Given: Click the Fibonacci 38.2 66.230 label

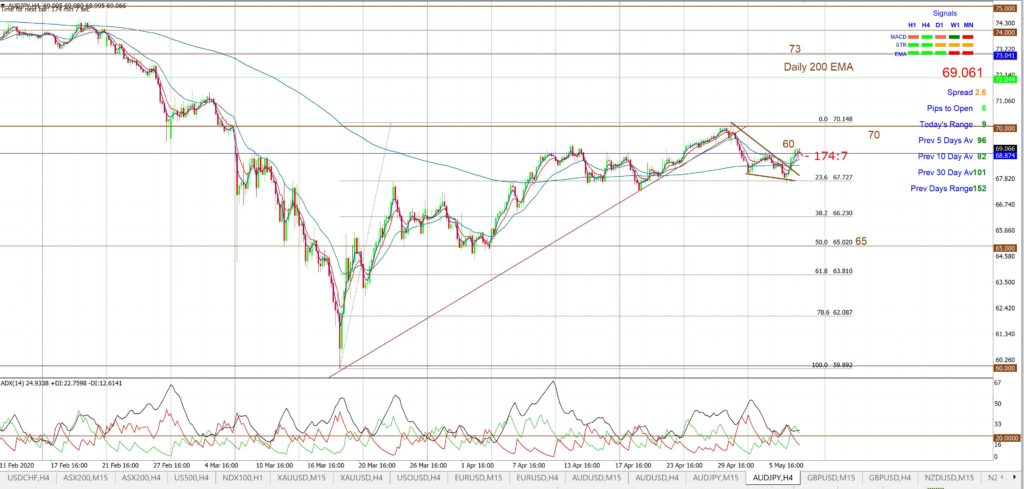Looking at the screenshot, I should (x=833, y=213).
